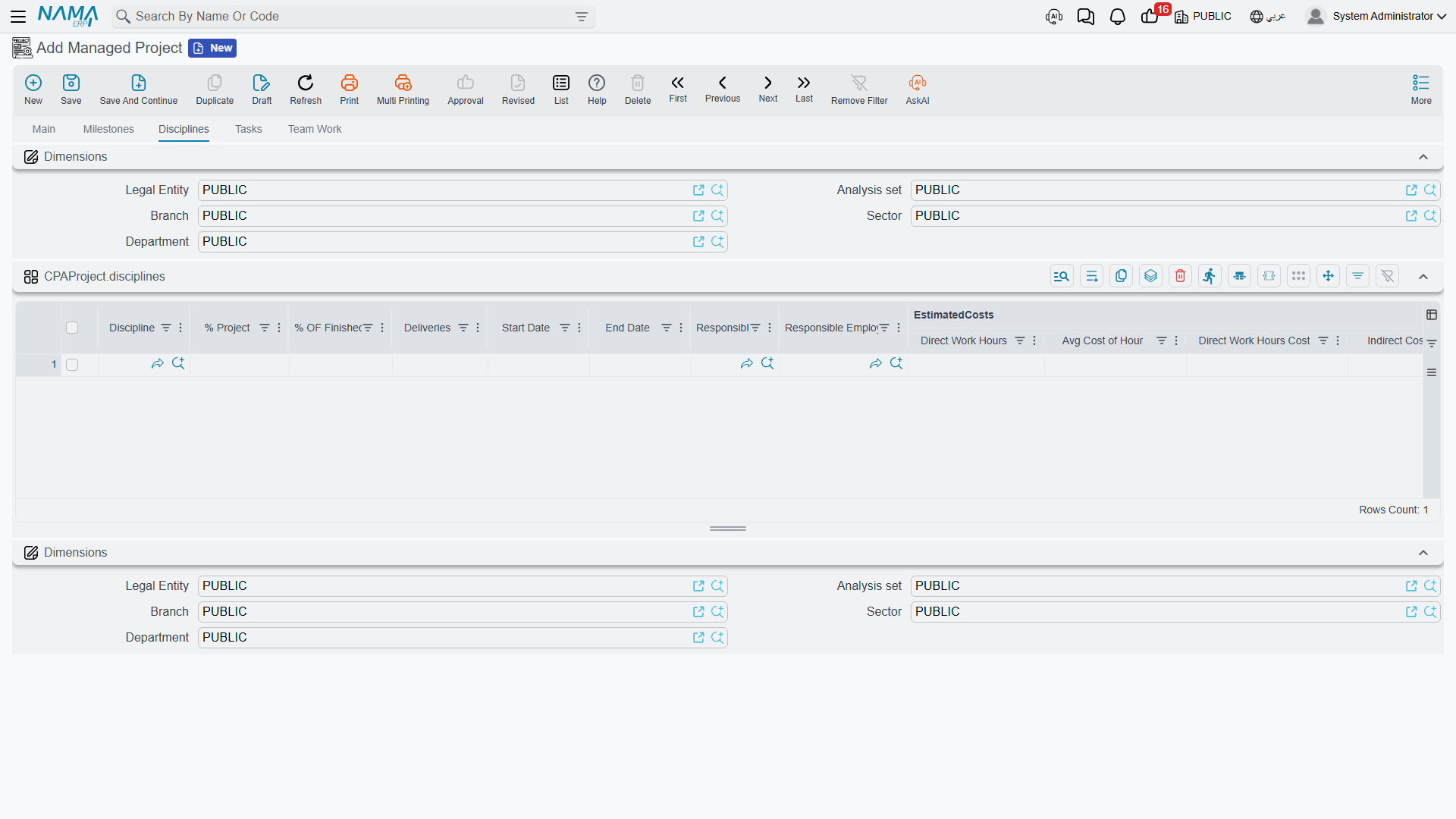This screenshot has width=1456, height=819.
Task: Click Save And Continue
Action: point(139,89)
